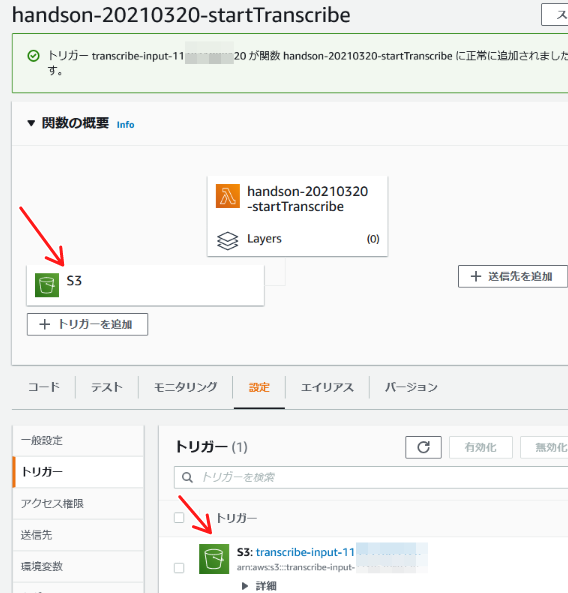Click the トリガーを検索 search field

pos(371,477)
